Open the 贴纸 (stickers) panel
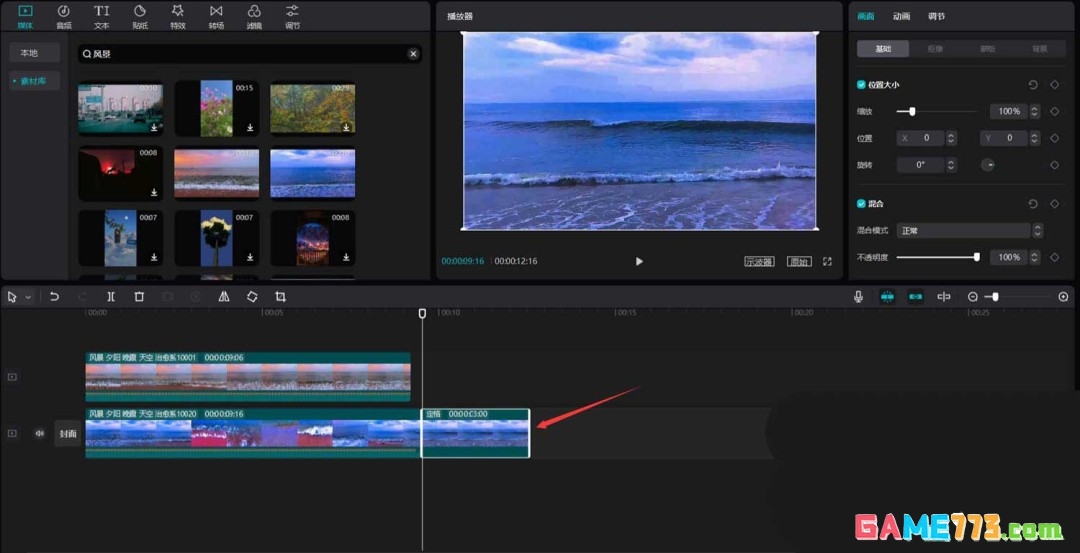Image resolution: width=1080 pixels, height=553 pixels. [140, 16]
